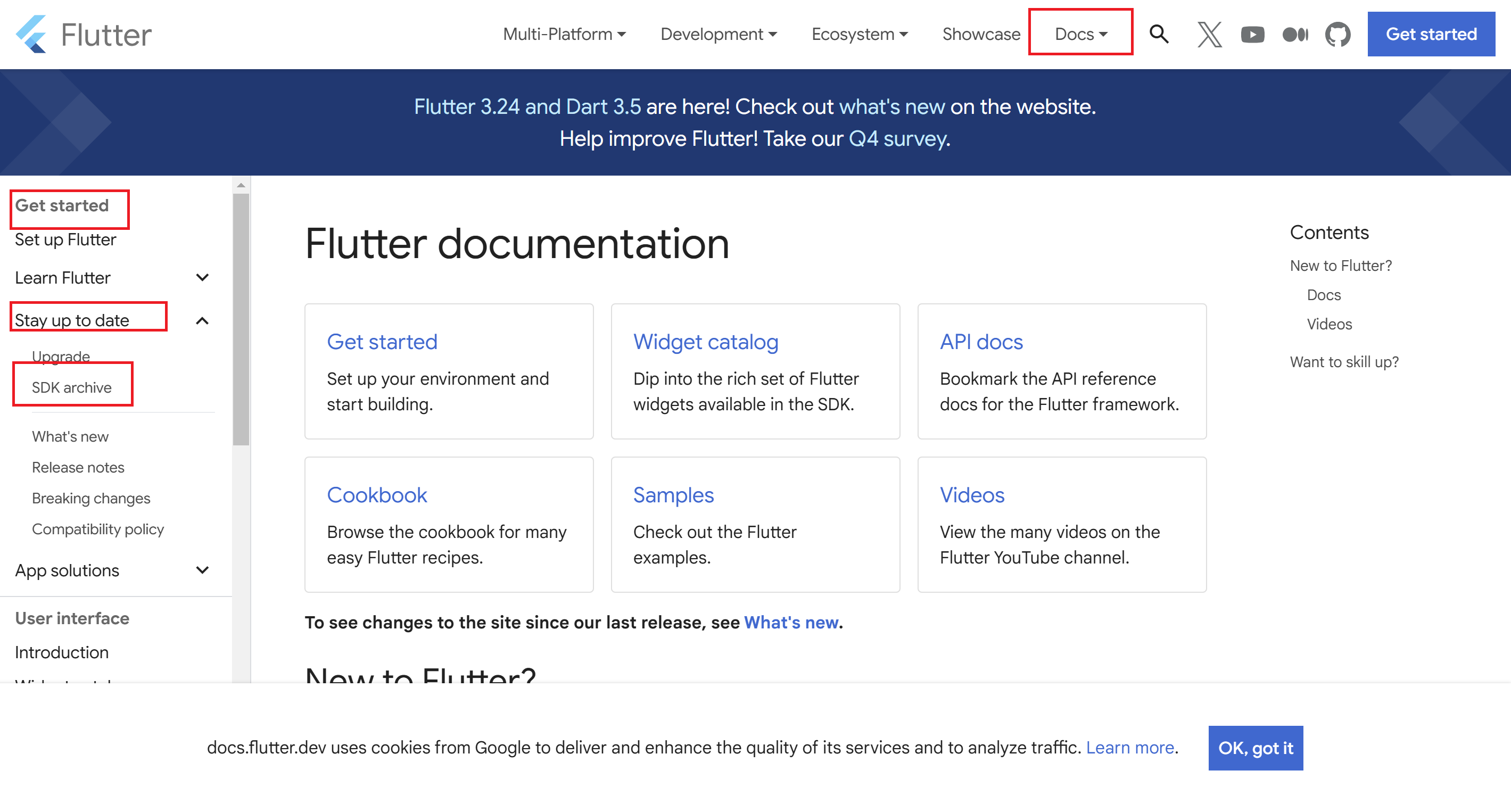
Task: Collapse the Stay up to date section
Action: click(202, 321)
